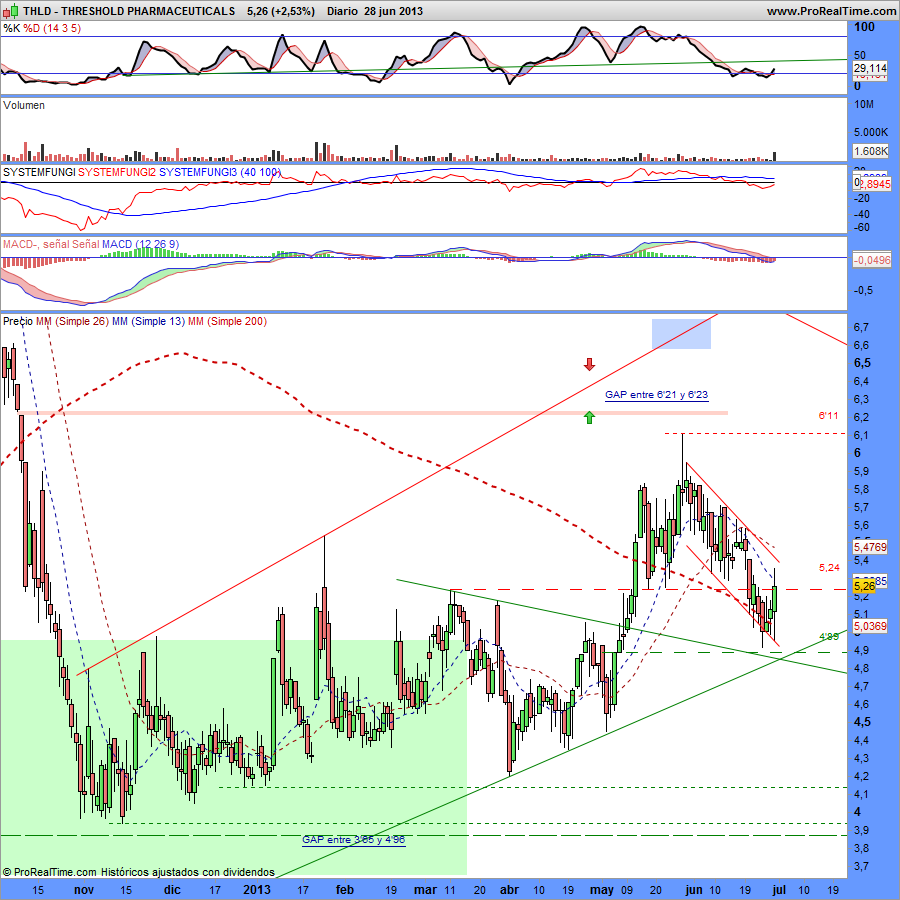
Task: Click the THLD - THRESHOLD PHARMACEUTICALS title
Action: [129, 11]
